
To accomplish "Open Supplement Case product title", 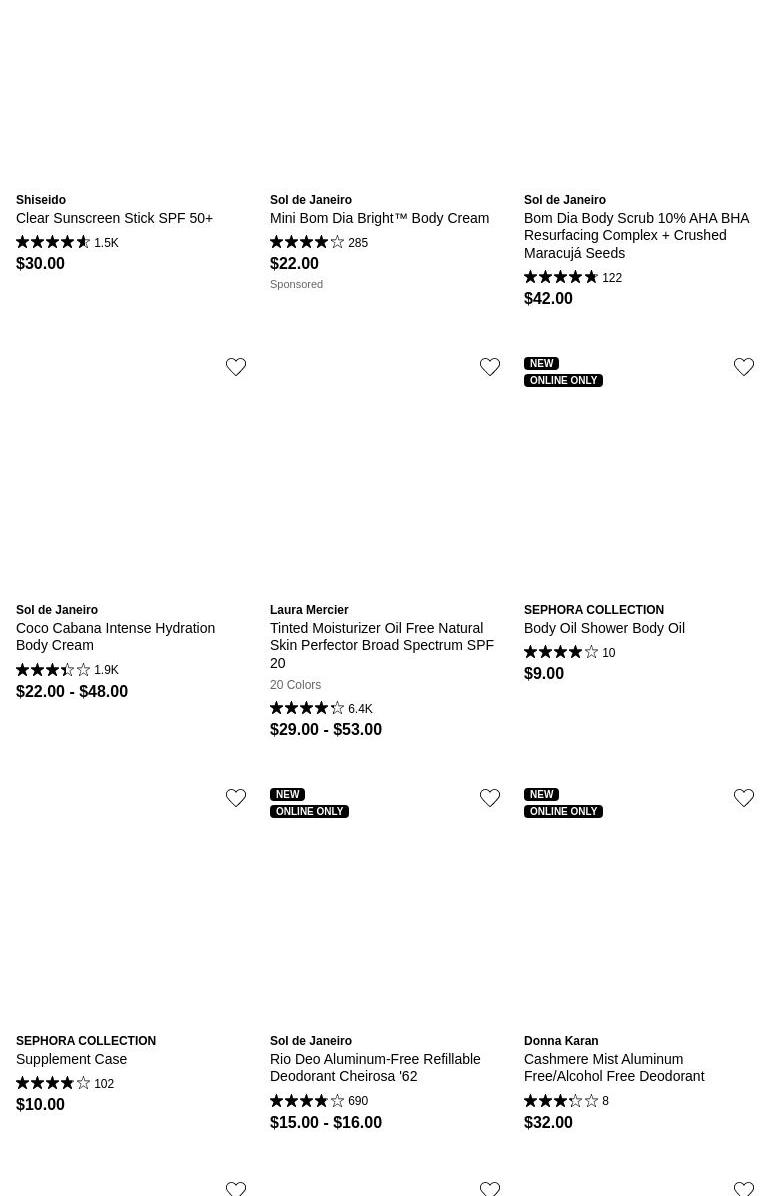I will point(71,1059).
